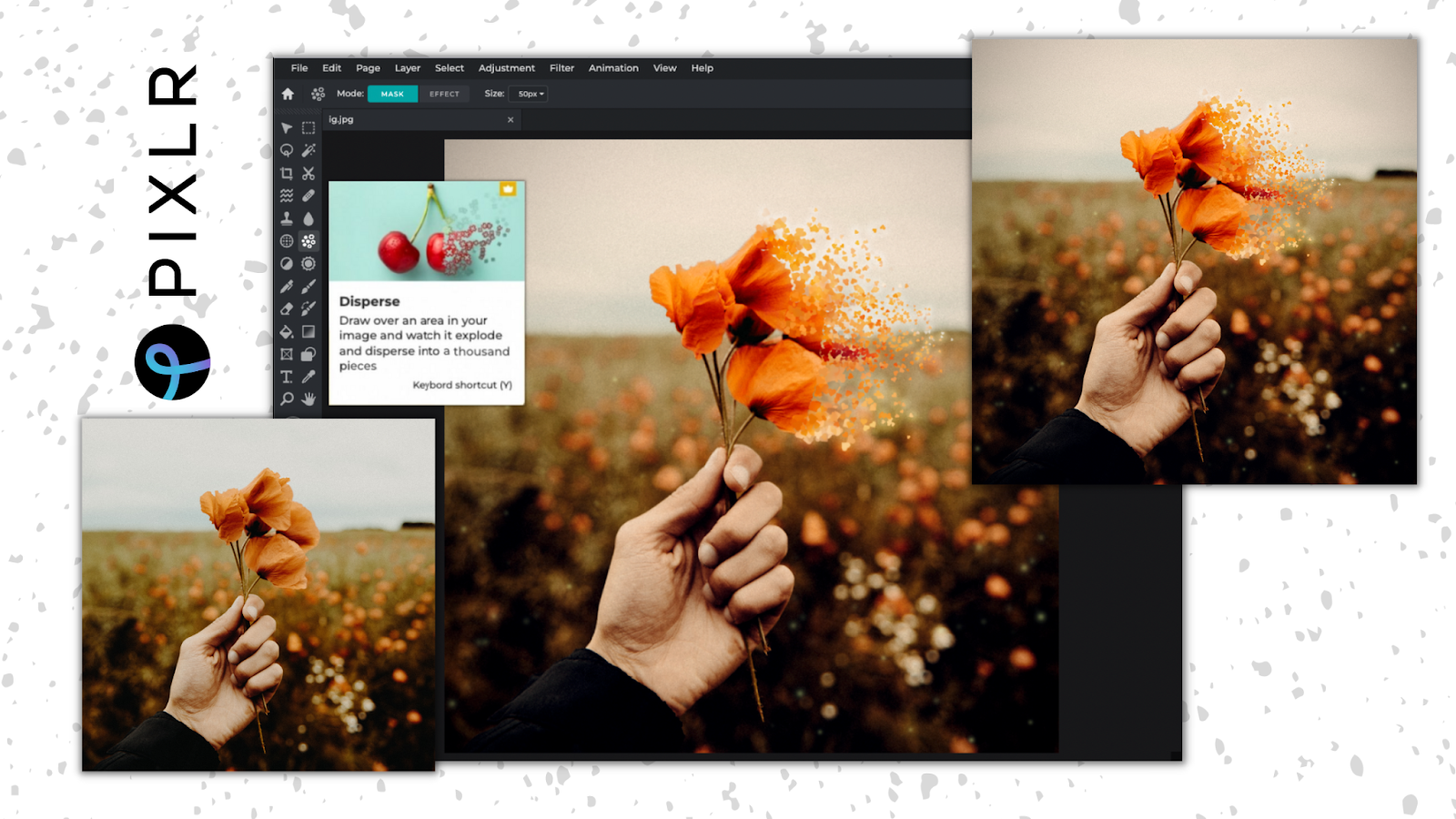Click the Pixlr round logo
The height and width of the screenshot is (819, 1456).
(172, 362)
